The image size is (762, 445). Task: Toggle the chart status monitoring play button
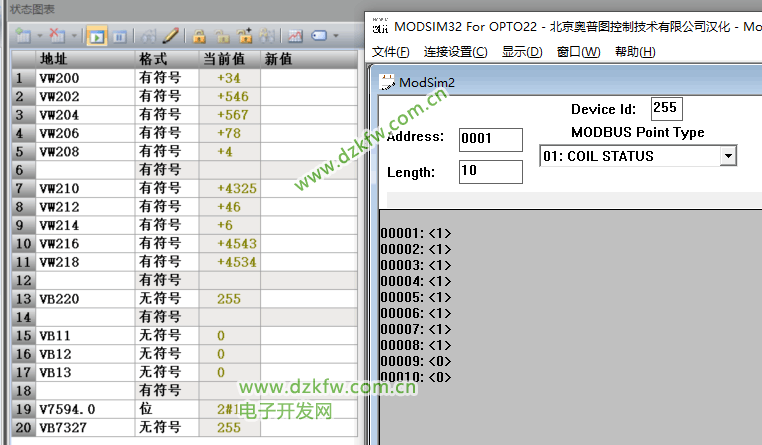point(97,36)
